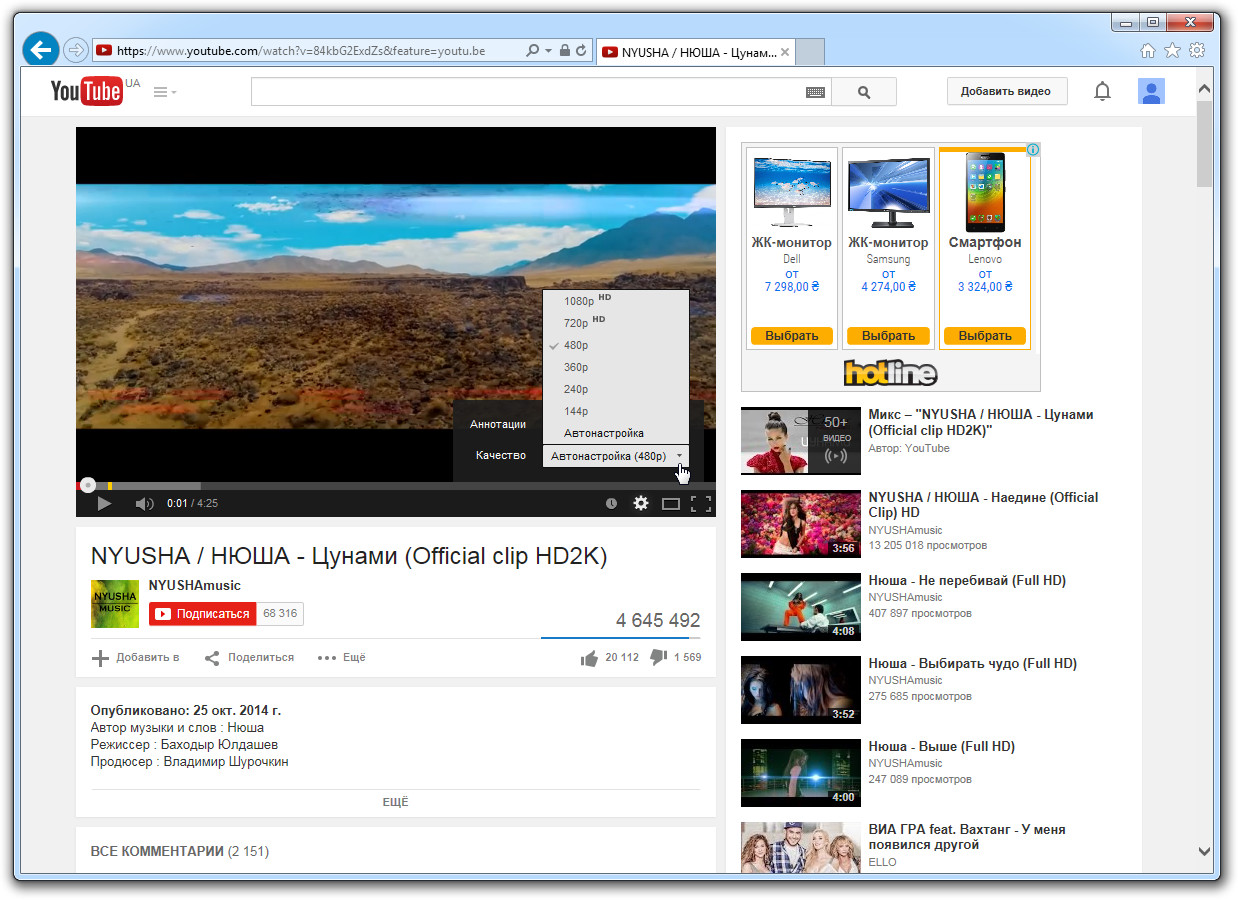Screen dimensions: 1238x900
Task: Click the ad info icon
Action: tap(1033, 150)
